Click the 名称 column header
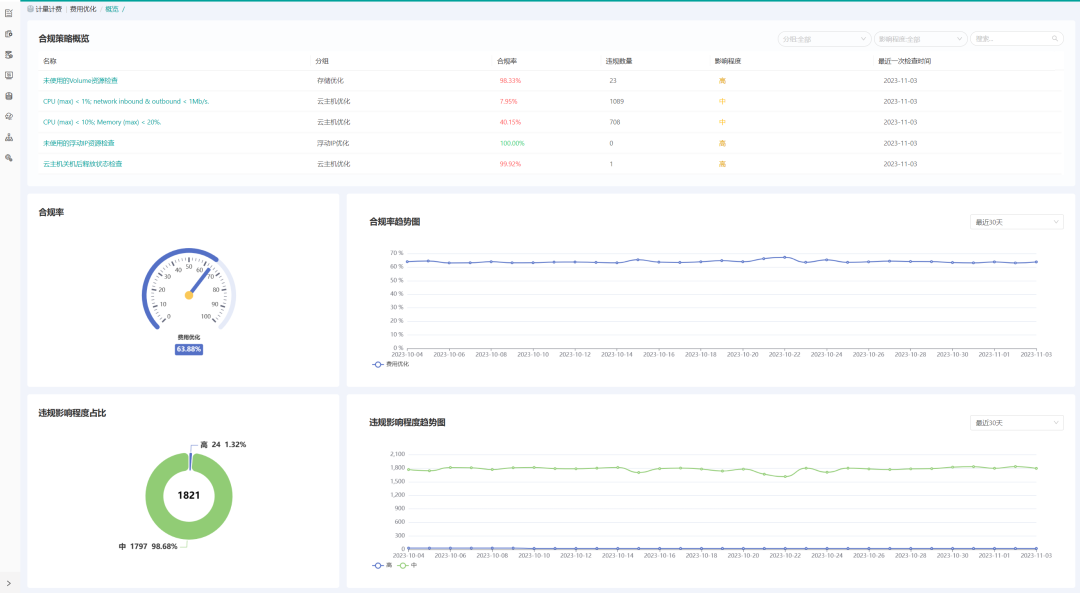Viewport: 1080px width, 593px height. pos(50,61)
